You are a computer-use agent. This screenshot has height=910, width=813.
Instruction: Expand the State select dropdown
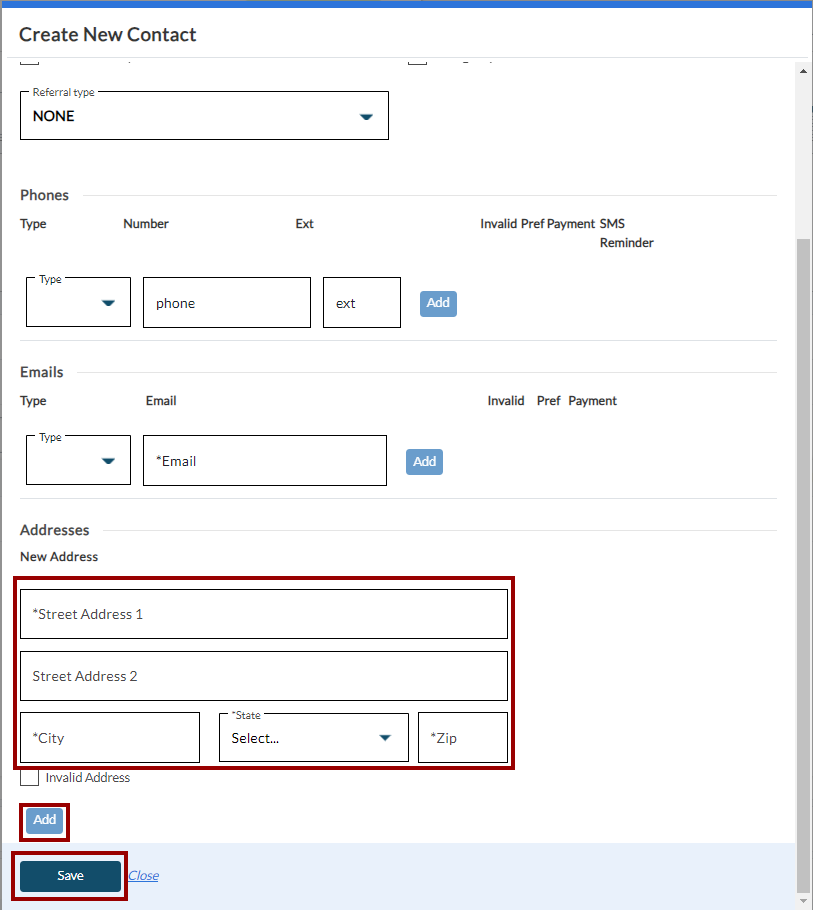(x=313, y=738)
